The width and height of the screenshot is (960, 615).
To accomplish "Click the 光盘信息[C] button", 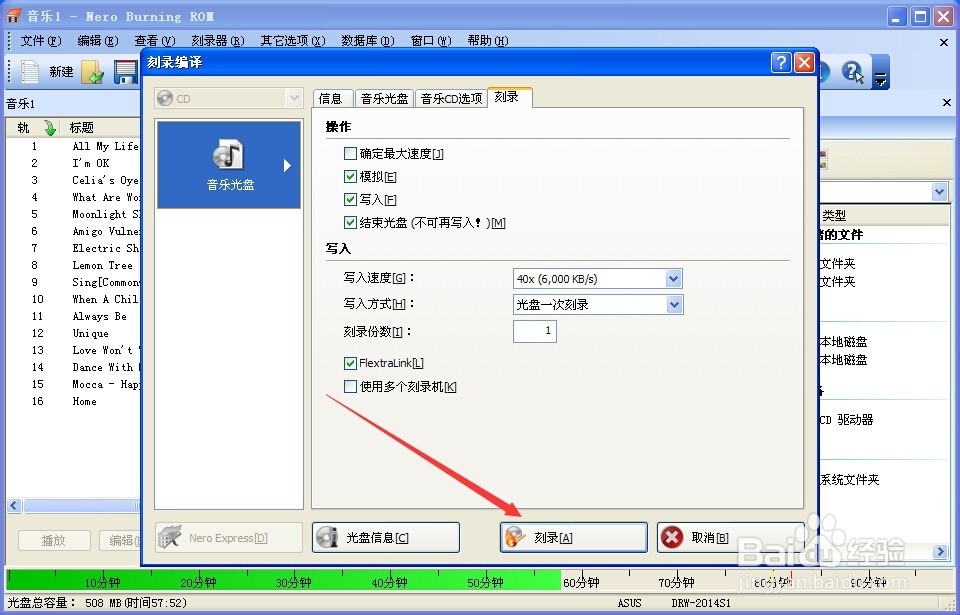I will click(386, 537).
